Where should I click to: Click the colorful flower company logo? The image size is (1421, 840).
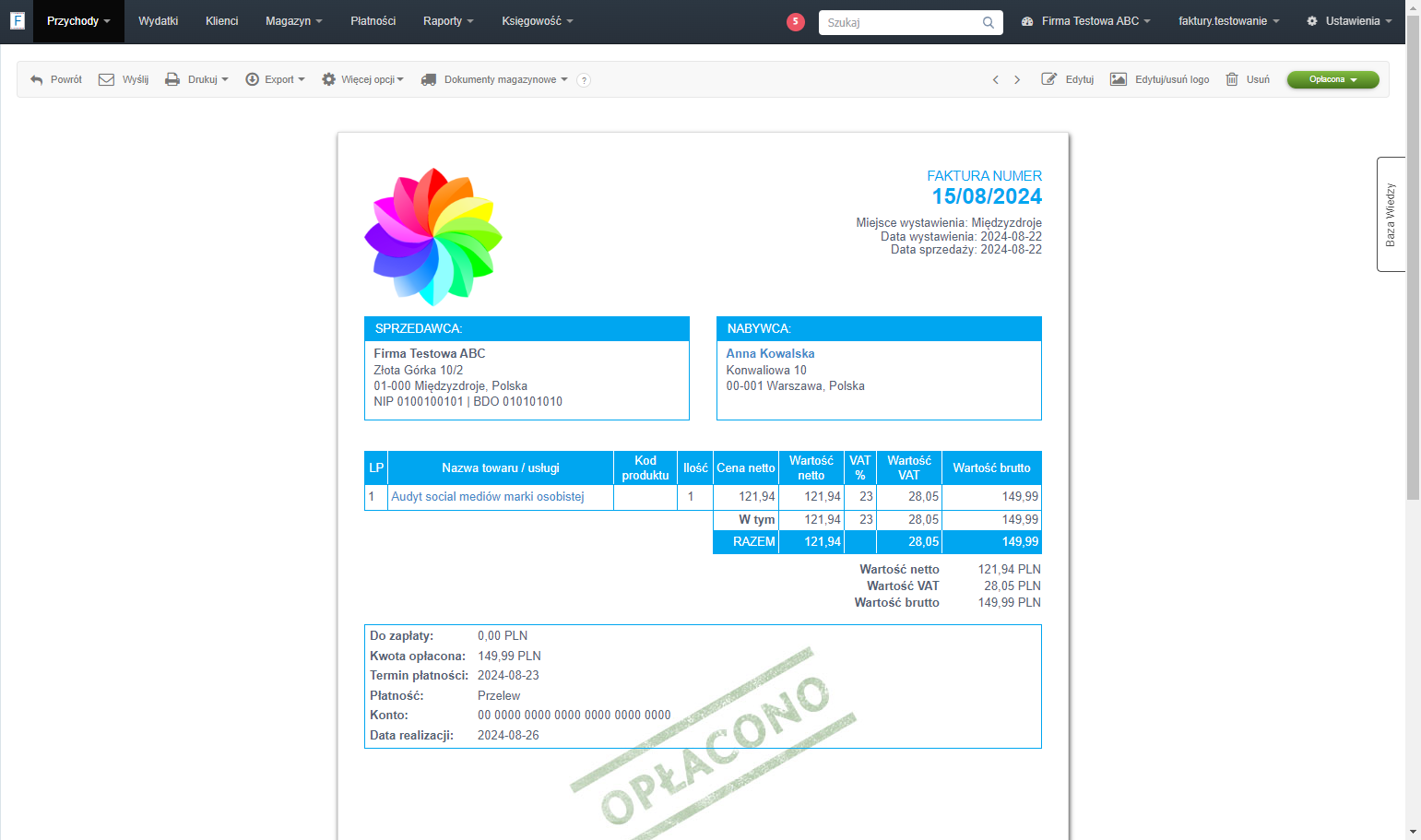click(433, 236)
